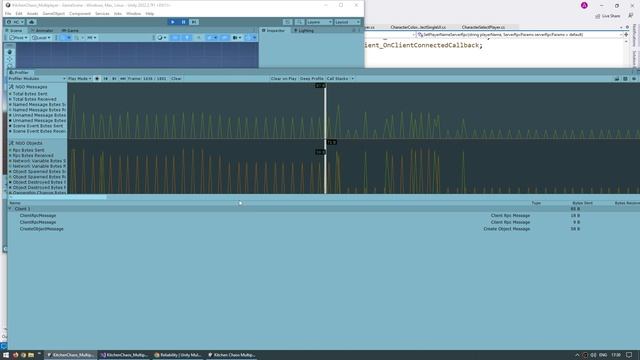640x360 pixels.
Task: Open the cloud services icon
Action: (x=31, y=22)
